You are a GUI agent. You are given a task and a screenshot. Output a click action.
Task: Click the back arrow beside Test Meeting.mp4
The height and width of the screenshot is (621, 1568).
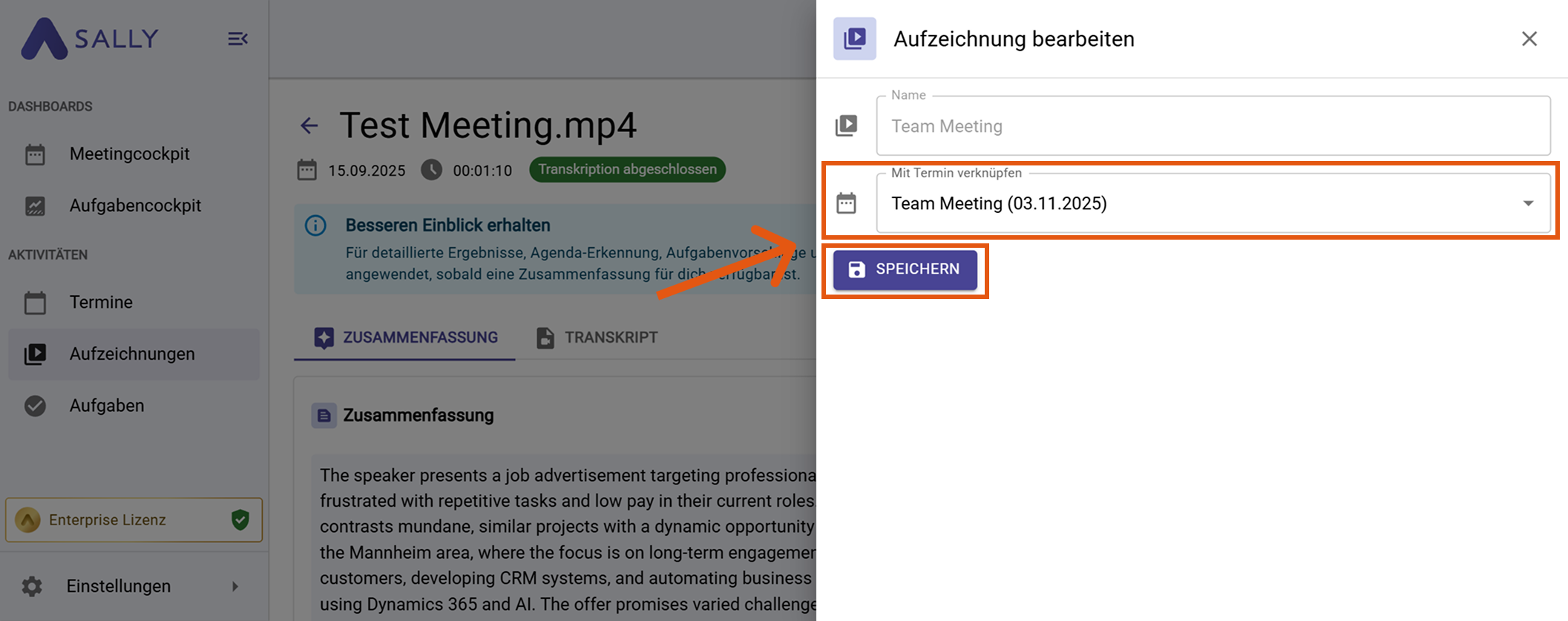309,125
